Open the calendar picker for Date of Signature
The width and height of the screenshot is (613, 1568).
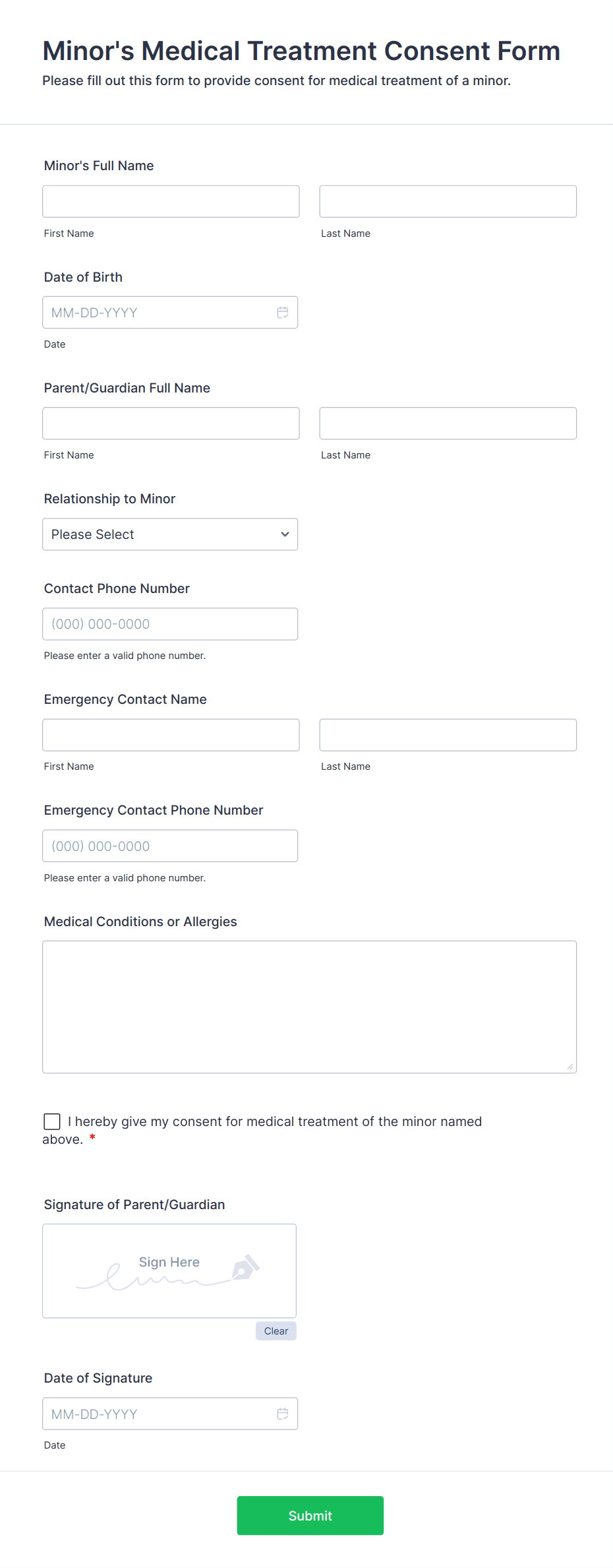(x=283, y=1414)
